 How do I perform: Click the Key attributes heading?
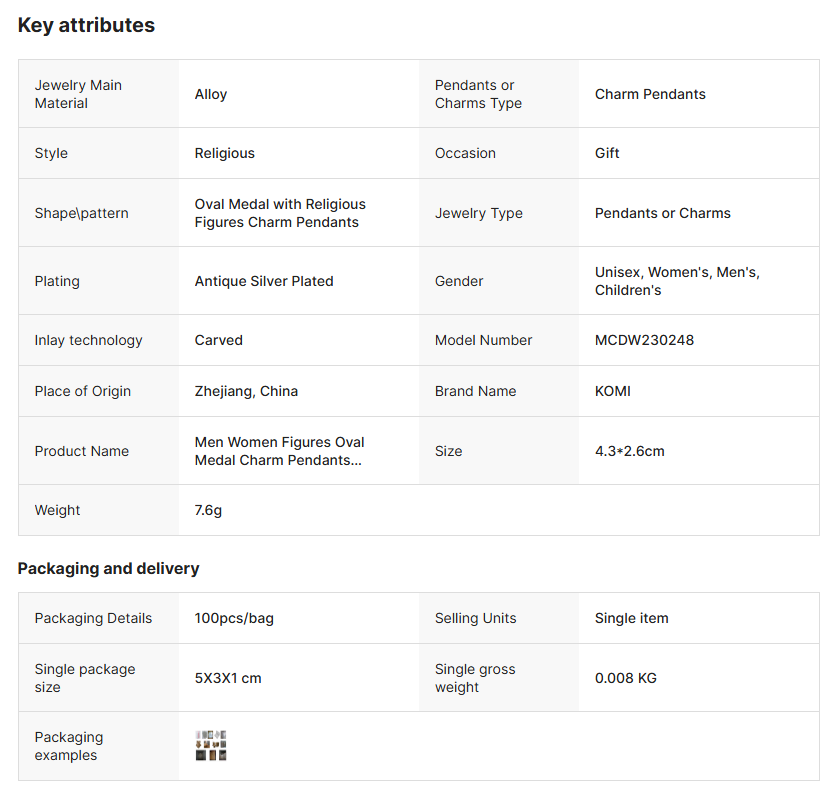(x=86, y=25)
